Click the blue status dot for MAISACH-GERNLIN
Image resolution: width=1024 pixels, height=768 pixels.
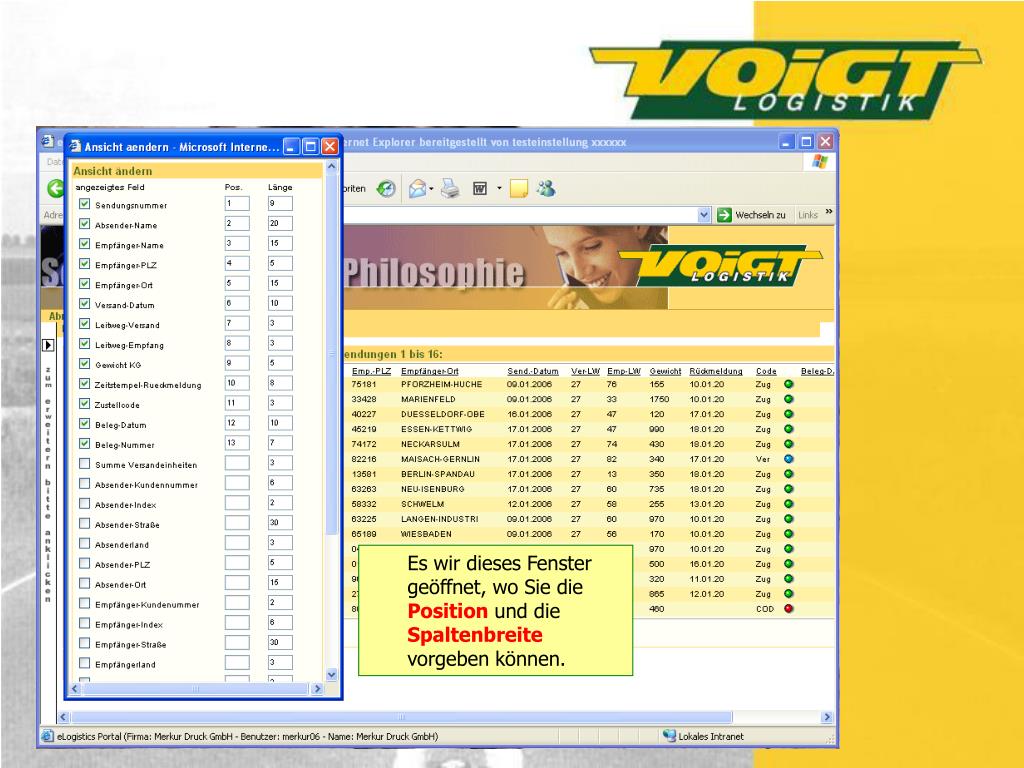point(789,459)
